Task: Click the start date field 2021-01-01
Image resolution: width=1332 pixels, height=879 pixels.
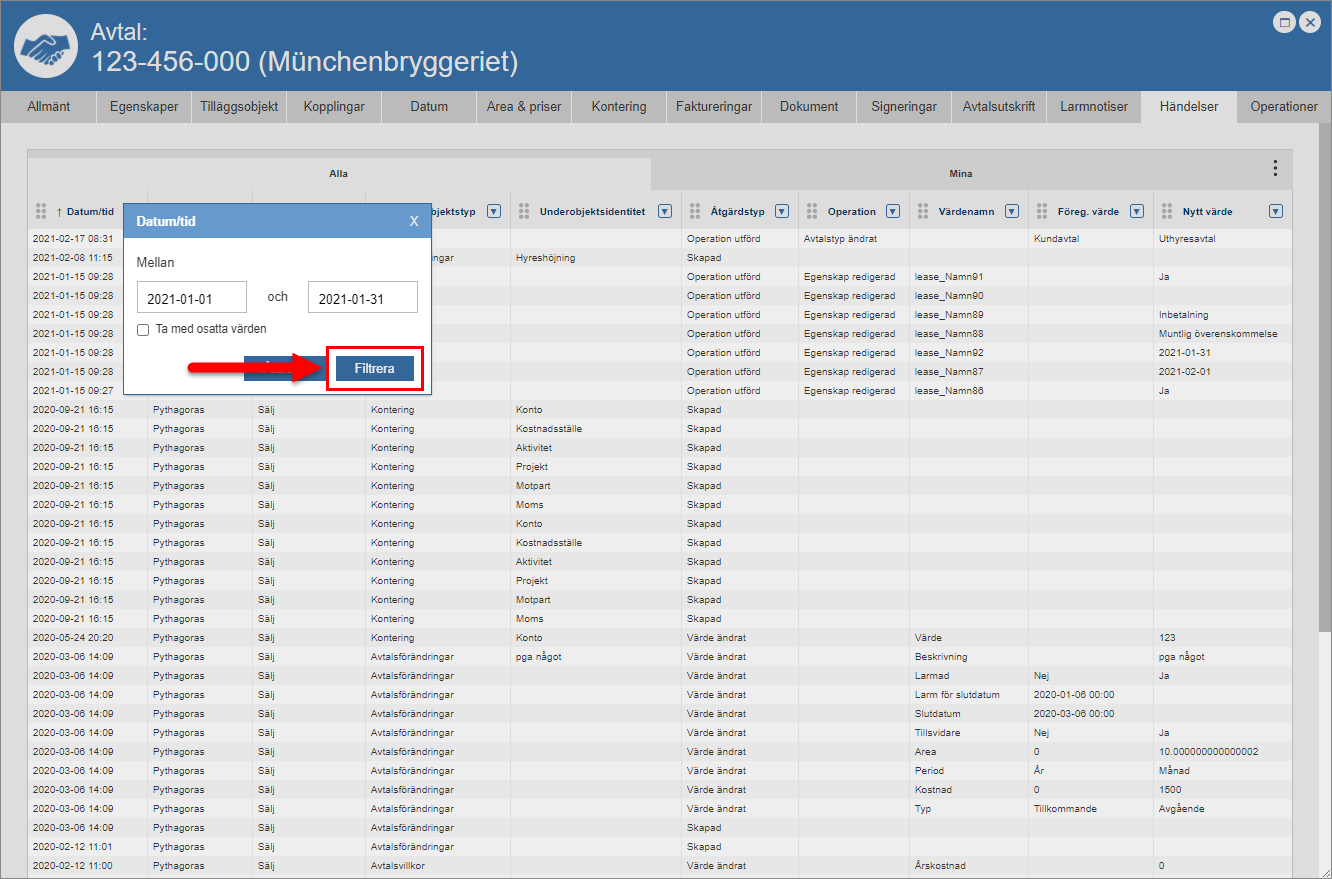Action: point(191,298)
